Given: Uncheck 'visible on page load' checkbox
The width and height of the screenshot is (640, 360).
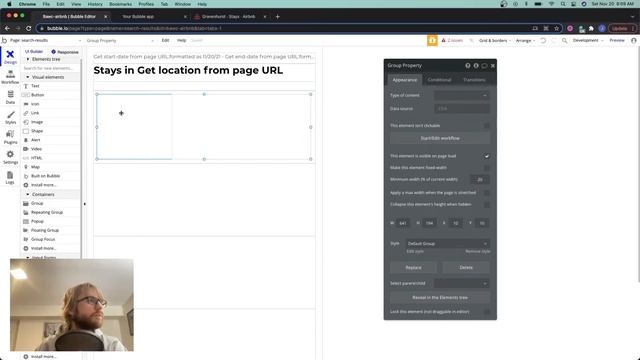Looking at the screenshot, I should tap(487, 156).
